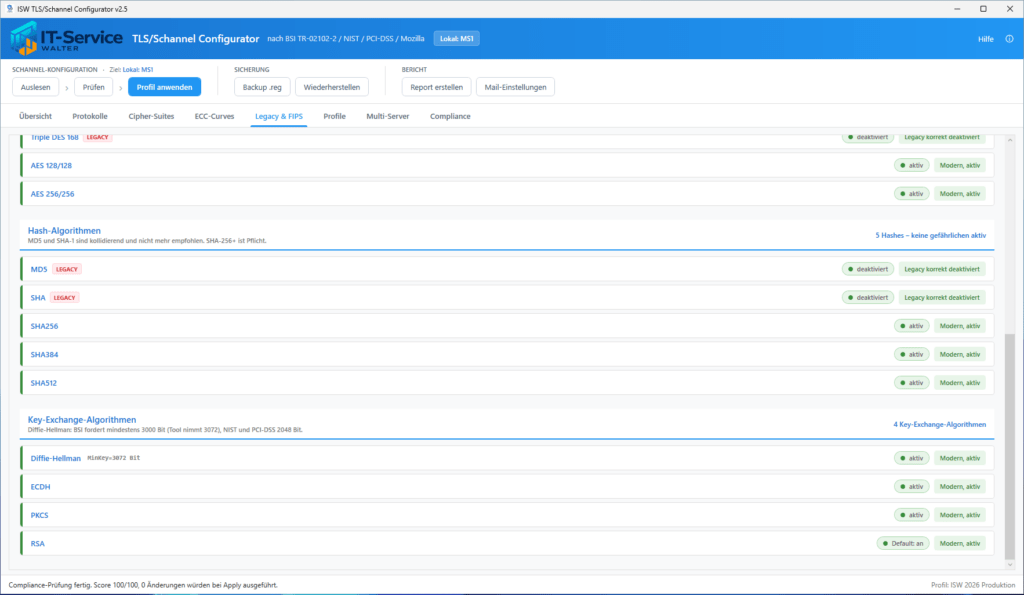The height and width of the screenshot is (595, 1024).
Task: Click the Hash-Algorithmen section heading
Action: (x=64, y=231)
